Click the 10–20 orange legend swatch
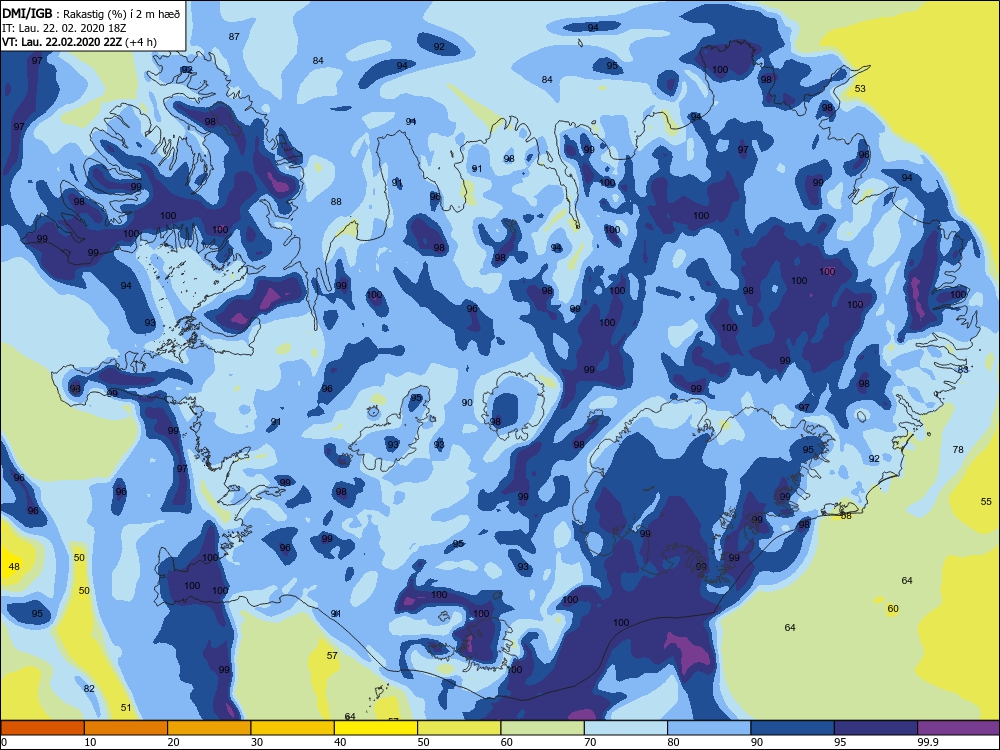The image size is (1000, 750). pyautogui.click(x=126, y=728)
